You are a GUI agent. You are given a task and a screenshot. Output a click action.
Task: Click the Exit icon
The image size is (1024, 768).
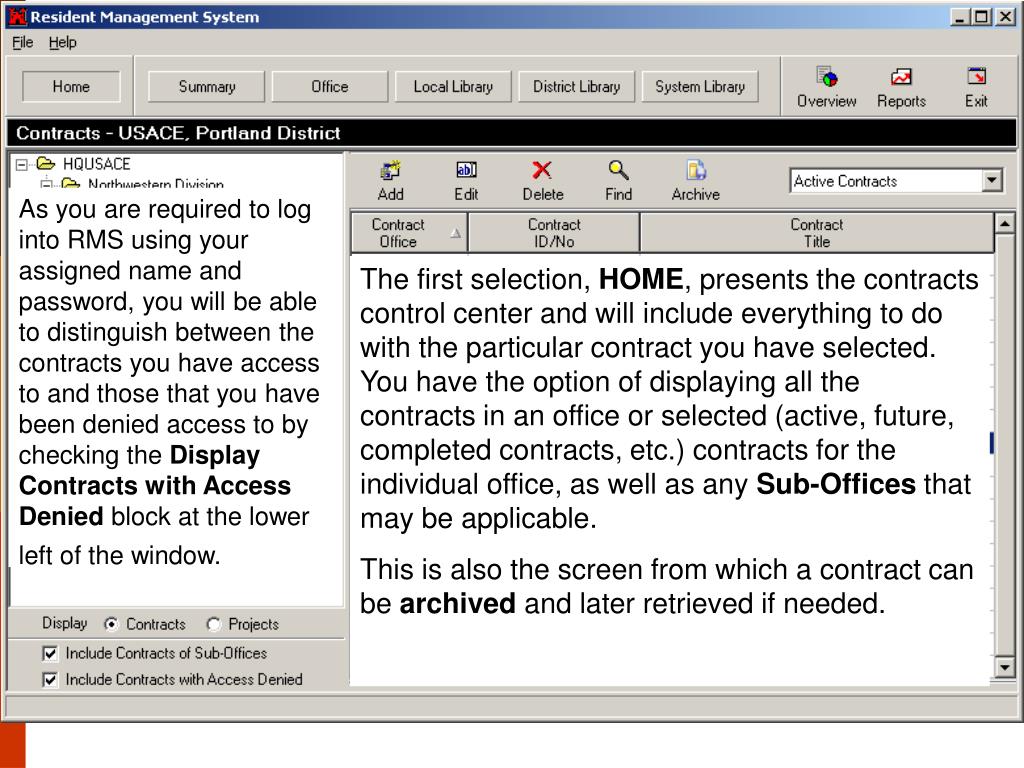coord(976,76)
